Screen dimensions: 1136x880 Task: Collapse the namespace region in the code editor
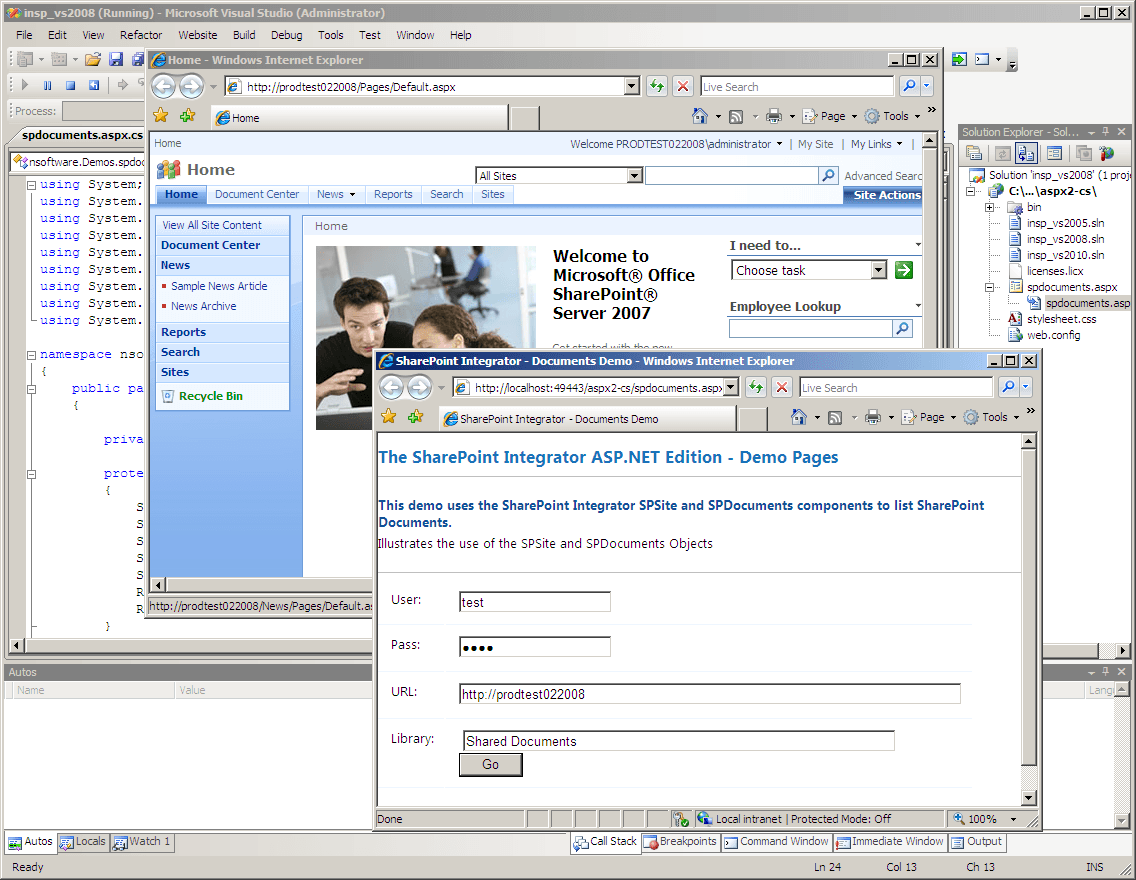click(x=31, y=355)
